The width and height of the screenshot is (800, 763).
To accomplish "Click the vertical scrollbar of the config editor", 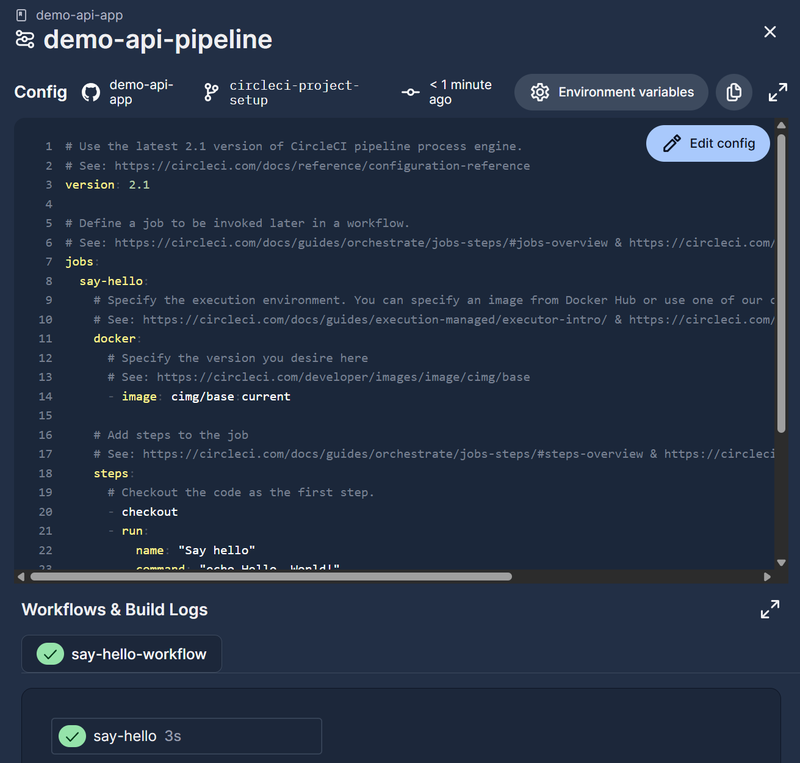I will 781,280.
